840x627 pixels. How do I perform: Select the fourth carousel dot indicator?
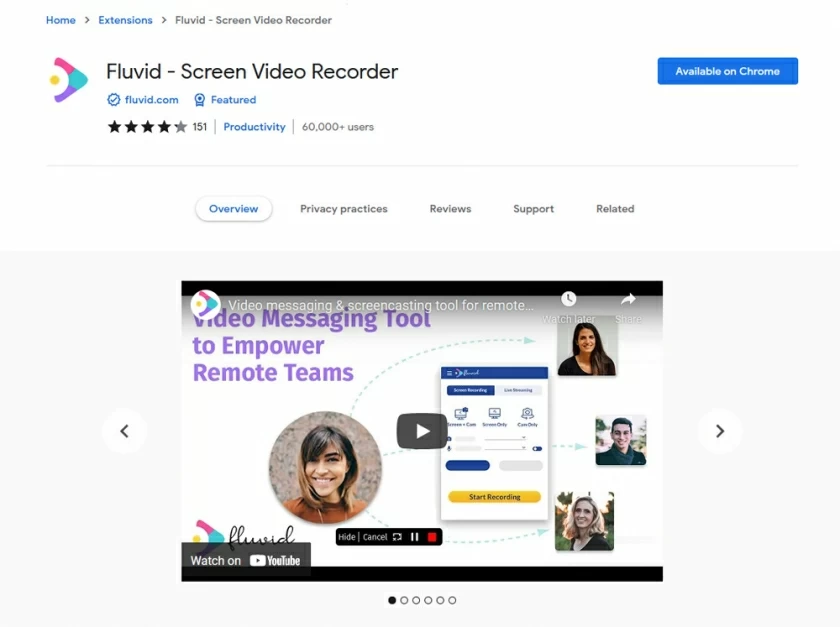[x=428, y=600]
